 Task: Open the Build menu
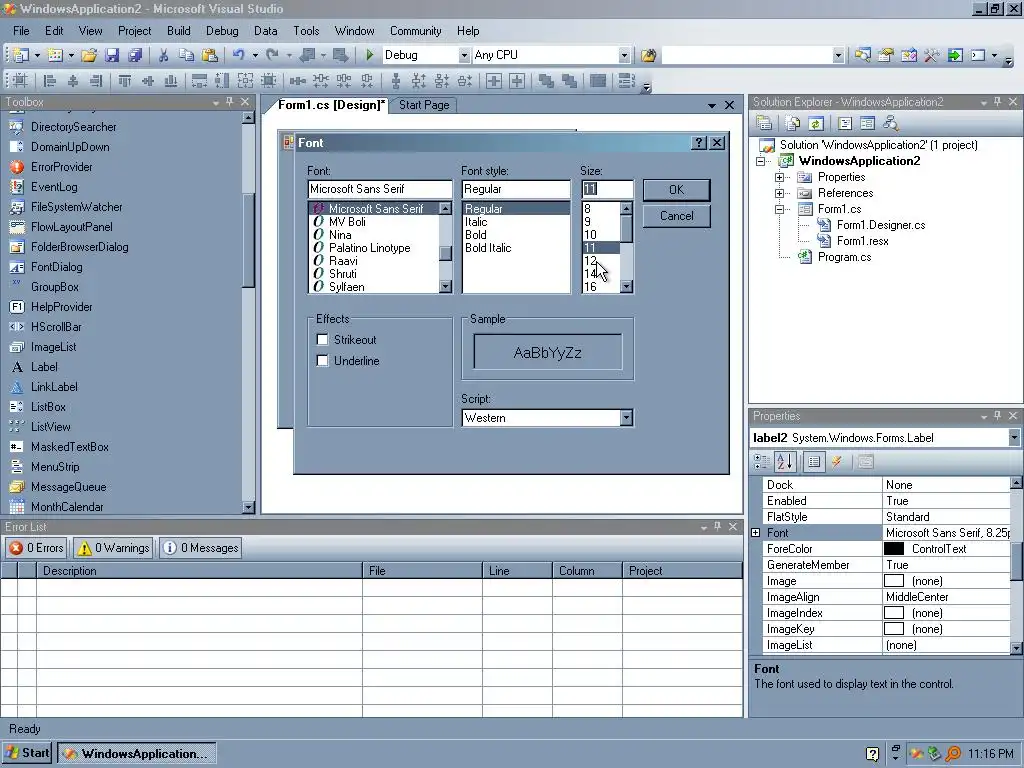click(178, 31)
